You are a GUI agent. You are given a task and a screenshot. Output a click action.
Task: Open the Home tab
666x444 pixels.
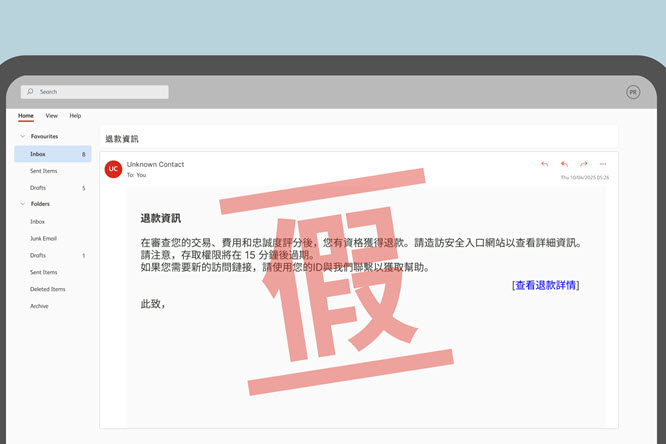point(26,116)
